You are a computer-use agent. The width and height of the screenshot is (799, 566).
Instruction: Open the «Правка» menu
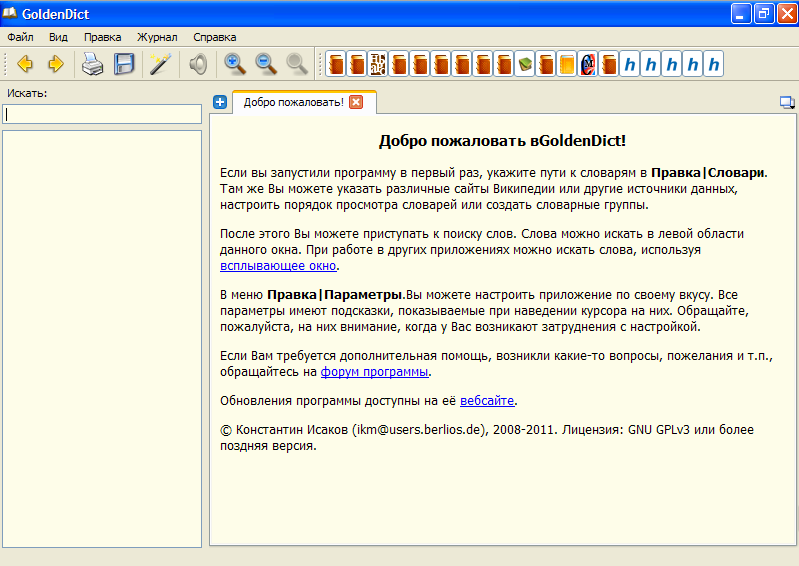click(x=102, y=36)
